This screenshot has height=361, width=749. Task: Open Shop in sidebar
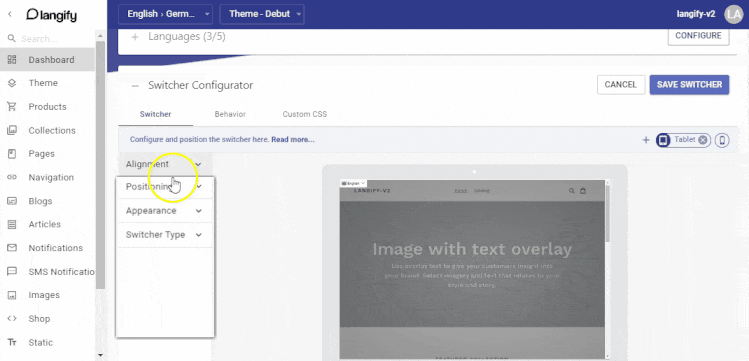point(39,319)
